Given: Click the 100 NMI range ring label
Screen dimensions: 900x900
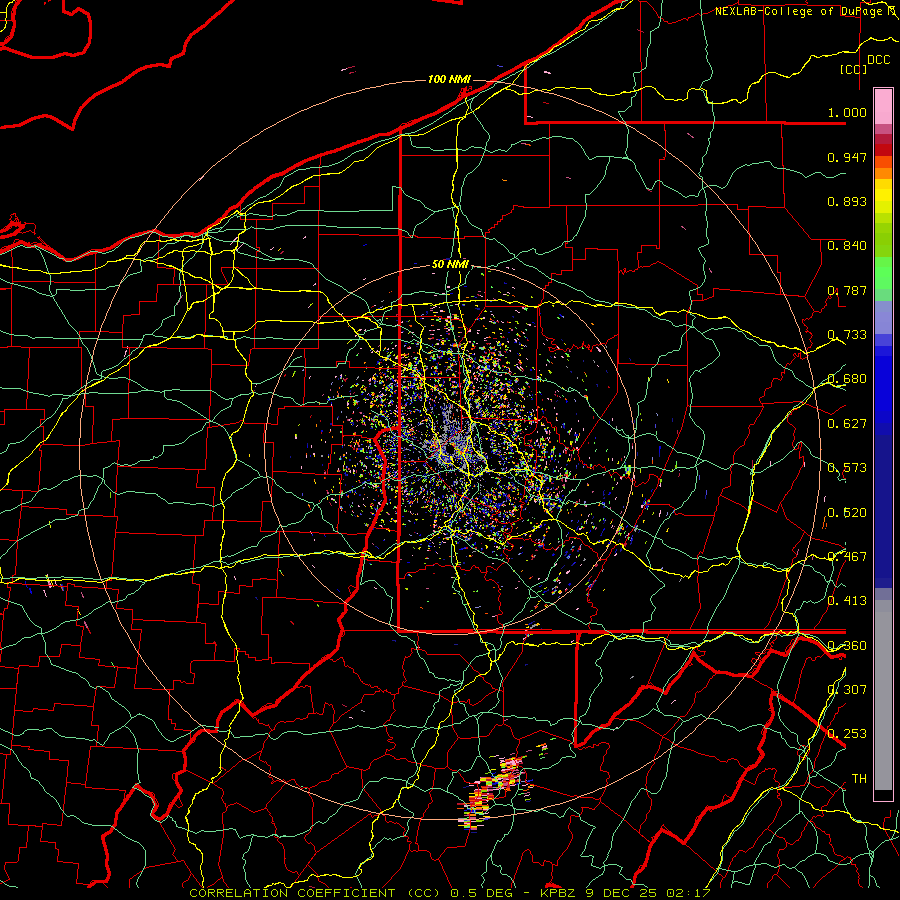Looking at the screenshot, I should [x=449, y=79].
